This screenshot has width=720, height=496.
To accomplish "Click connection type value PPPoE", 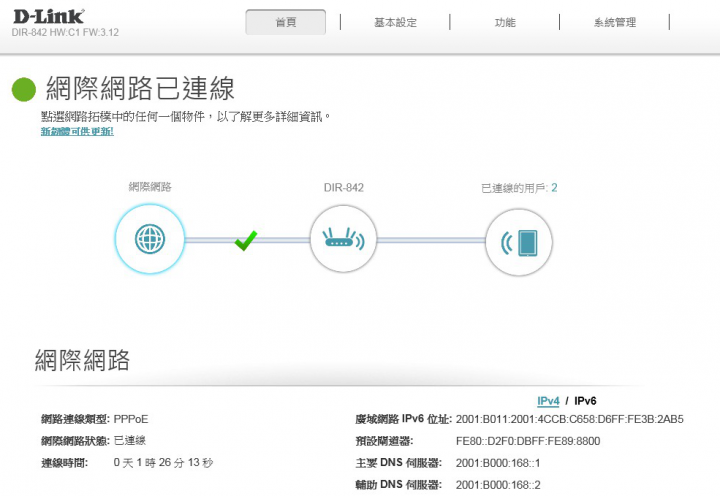I will 131,419.
